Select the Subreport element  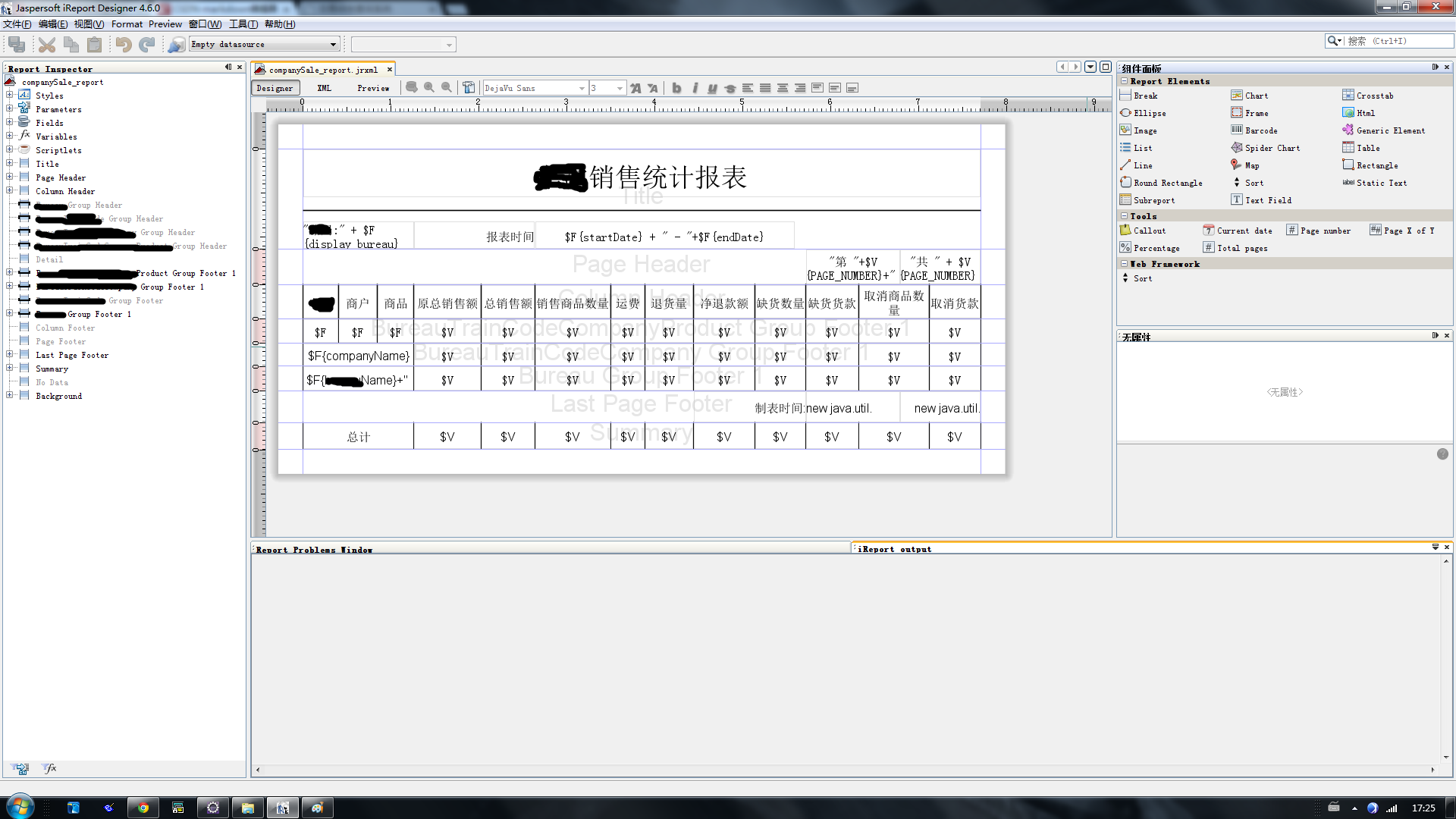click(1147, 200)
